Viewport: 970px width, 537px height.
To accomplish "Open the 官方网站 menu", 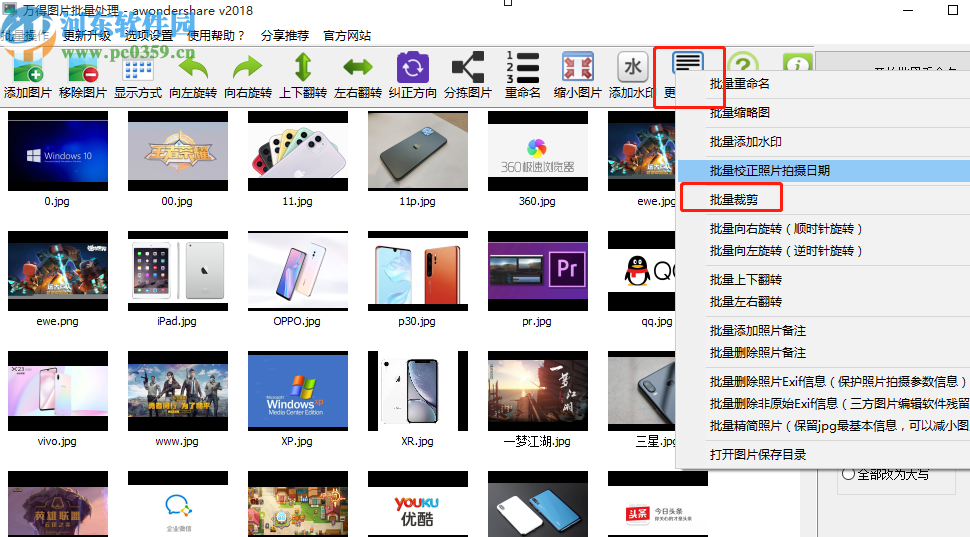I will (347, 35).
